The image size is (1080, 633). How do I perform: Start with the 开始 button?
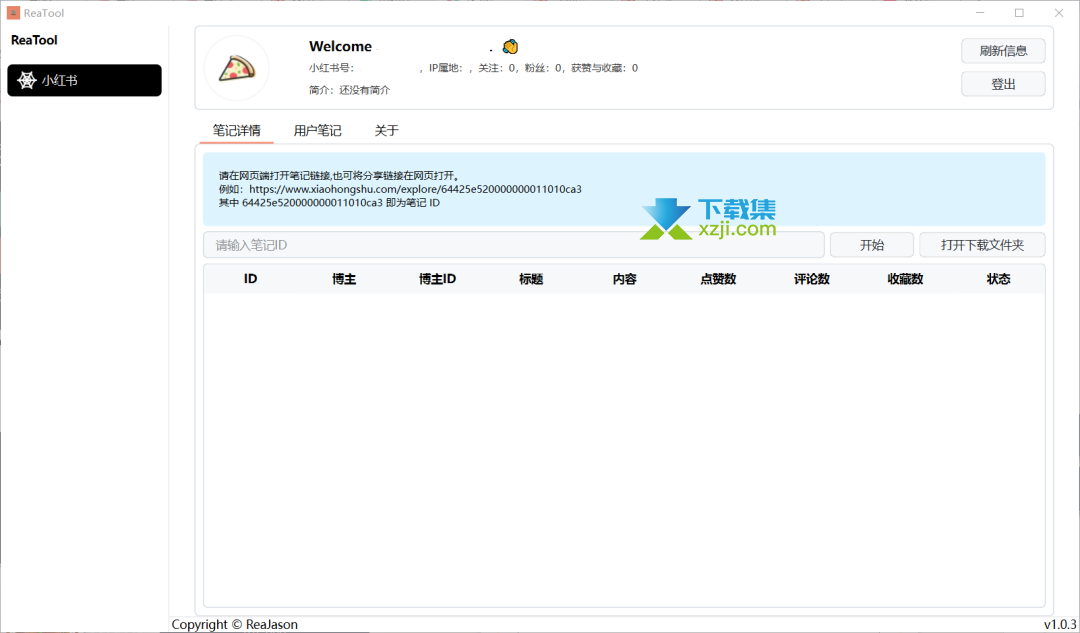tap(872, 245)
